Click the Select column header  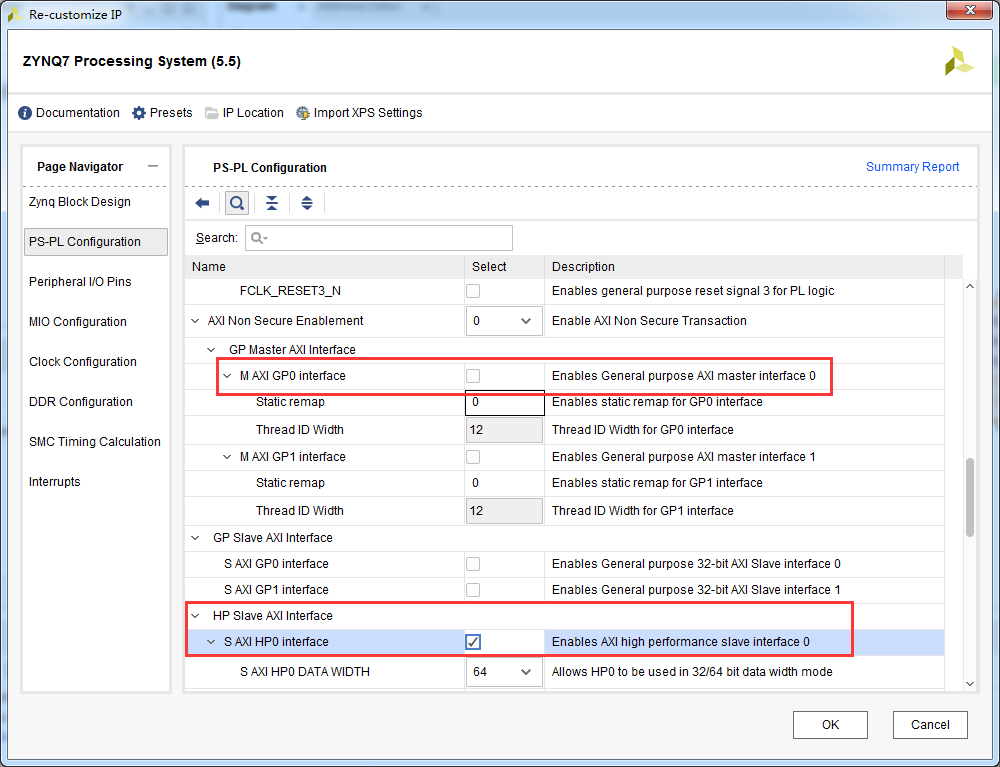tap(504, 267)
